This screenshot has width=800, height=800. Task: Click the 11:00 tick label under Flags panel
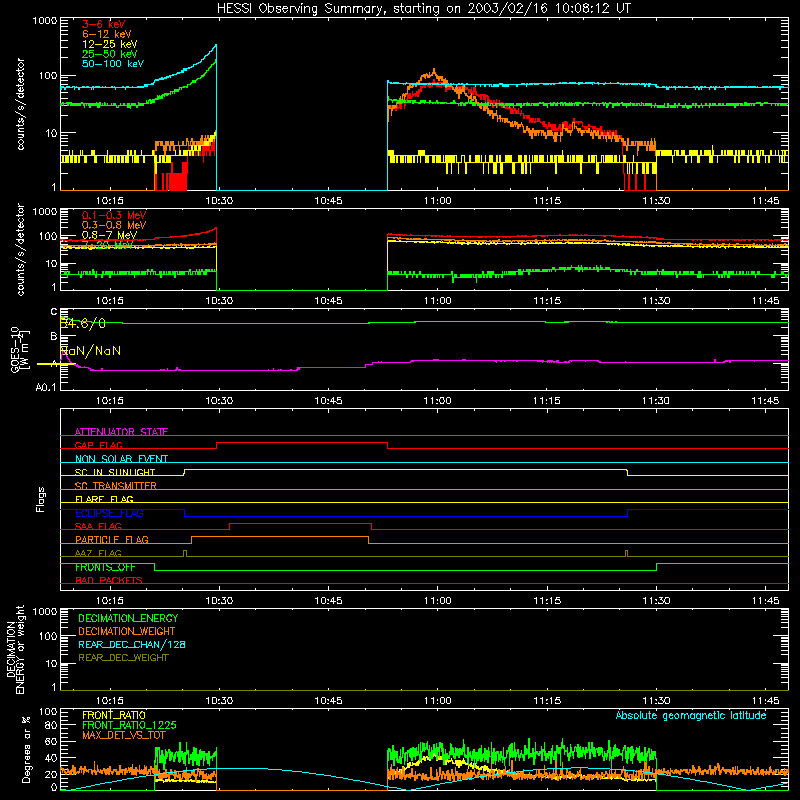pos(437,601)
